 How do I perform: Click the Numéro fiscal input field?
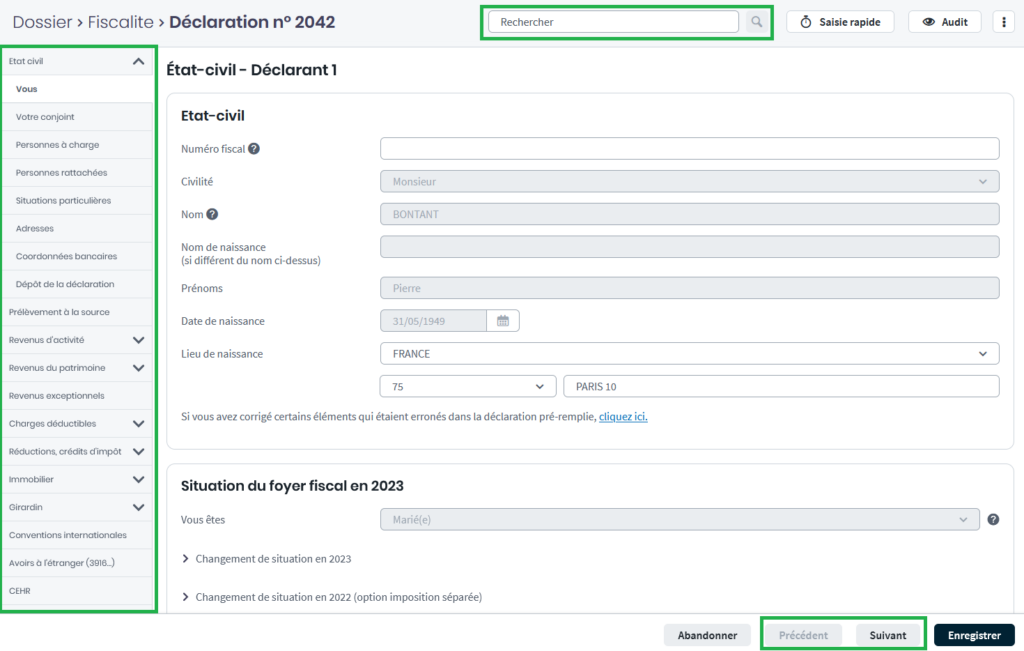689,149
